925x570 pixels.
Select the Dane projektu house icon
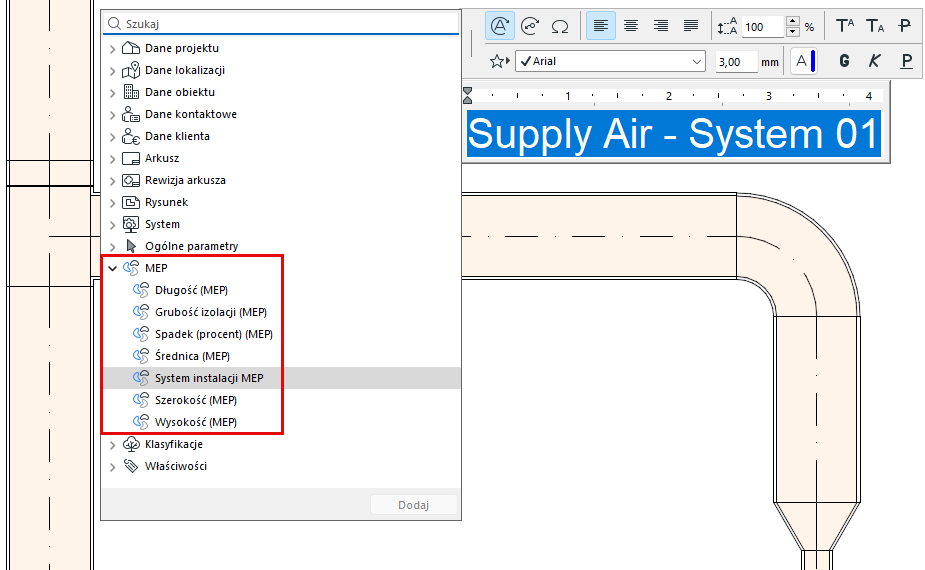point(130,48)
